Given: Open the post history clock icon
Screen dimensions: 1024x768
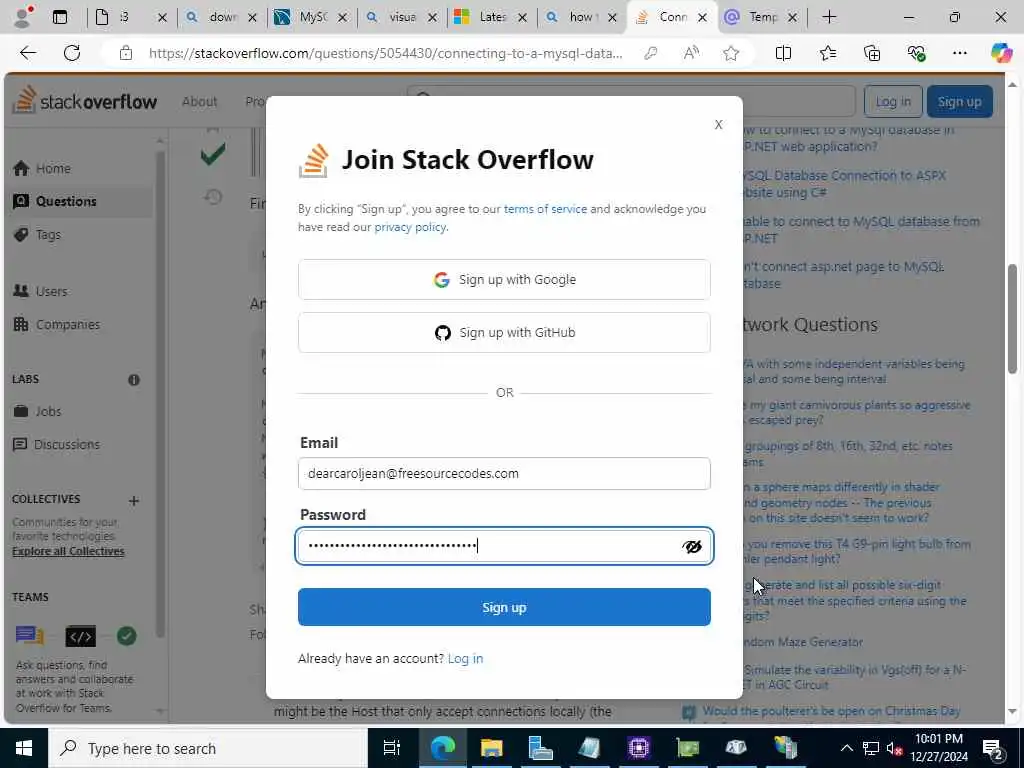Looking at the screenshot, I should click(213, 197).
